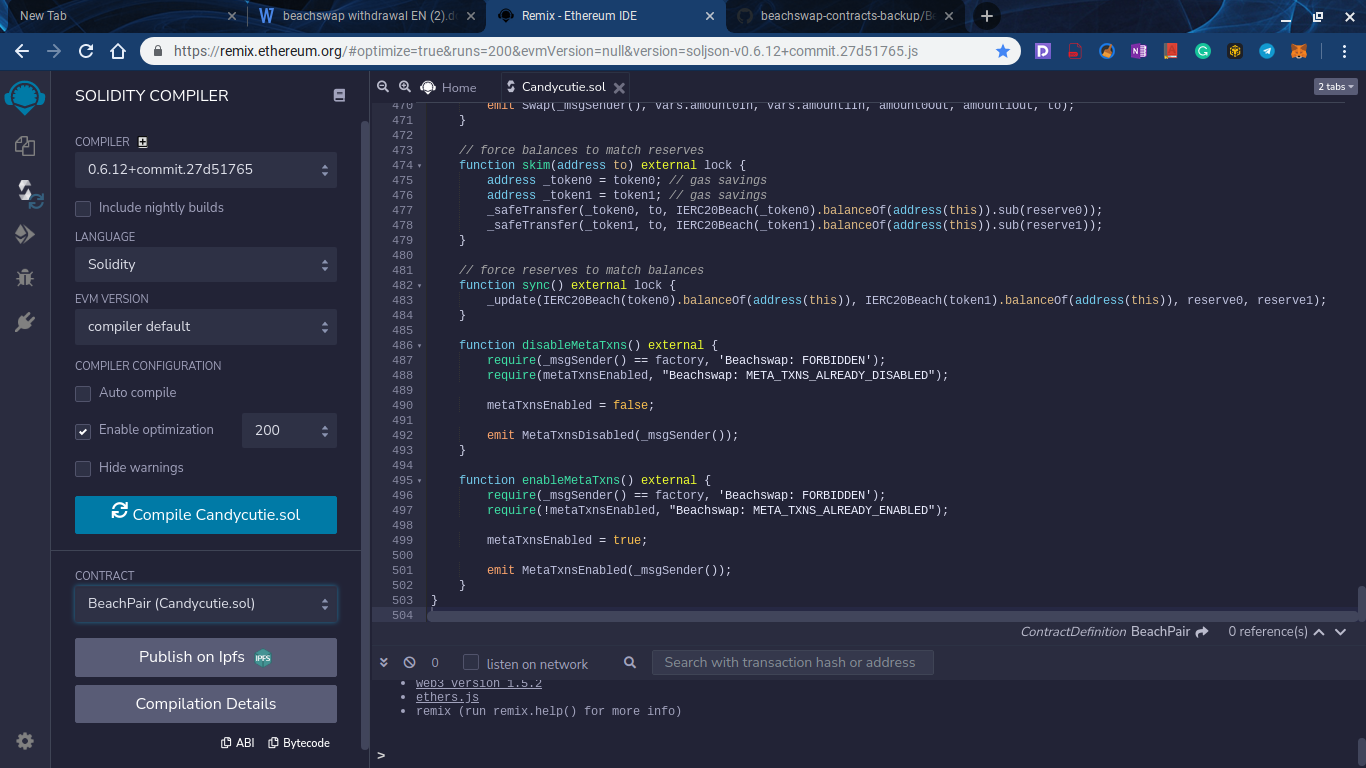The height and width of the screenshot is (768, 1366).
Task: Click Compile Candycutie.sol button
Action: pos(206,515)
